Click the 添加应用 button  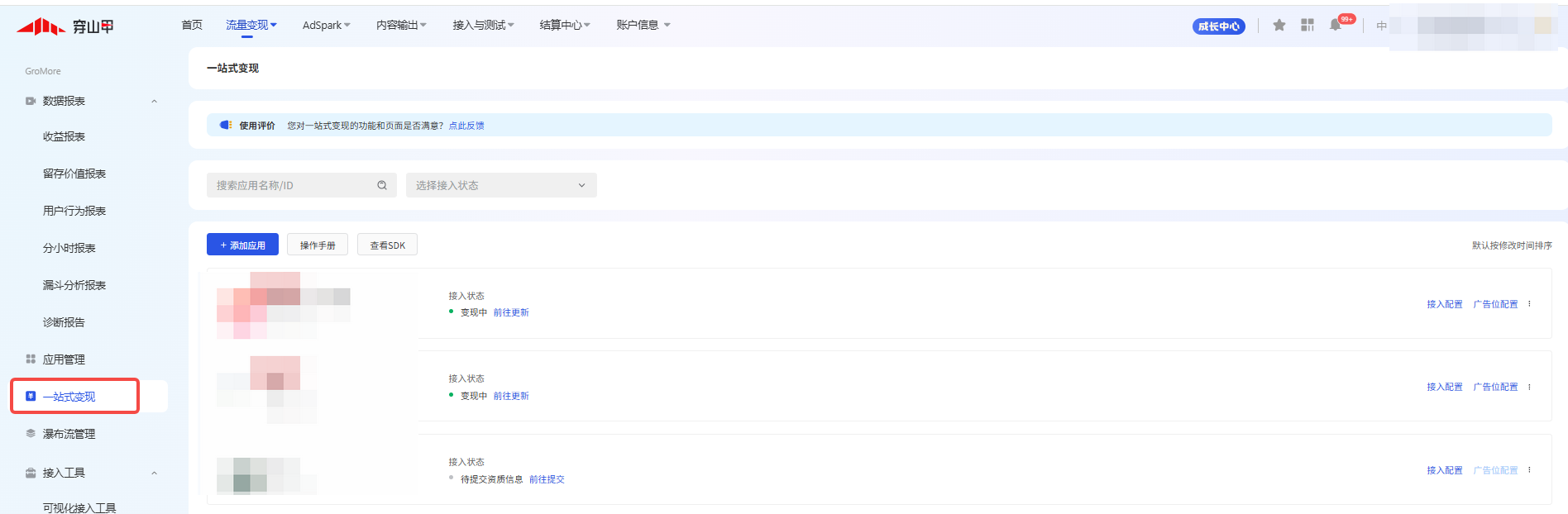coord(242,245)
